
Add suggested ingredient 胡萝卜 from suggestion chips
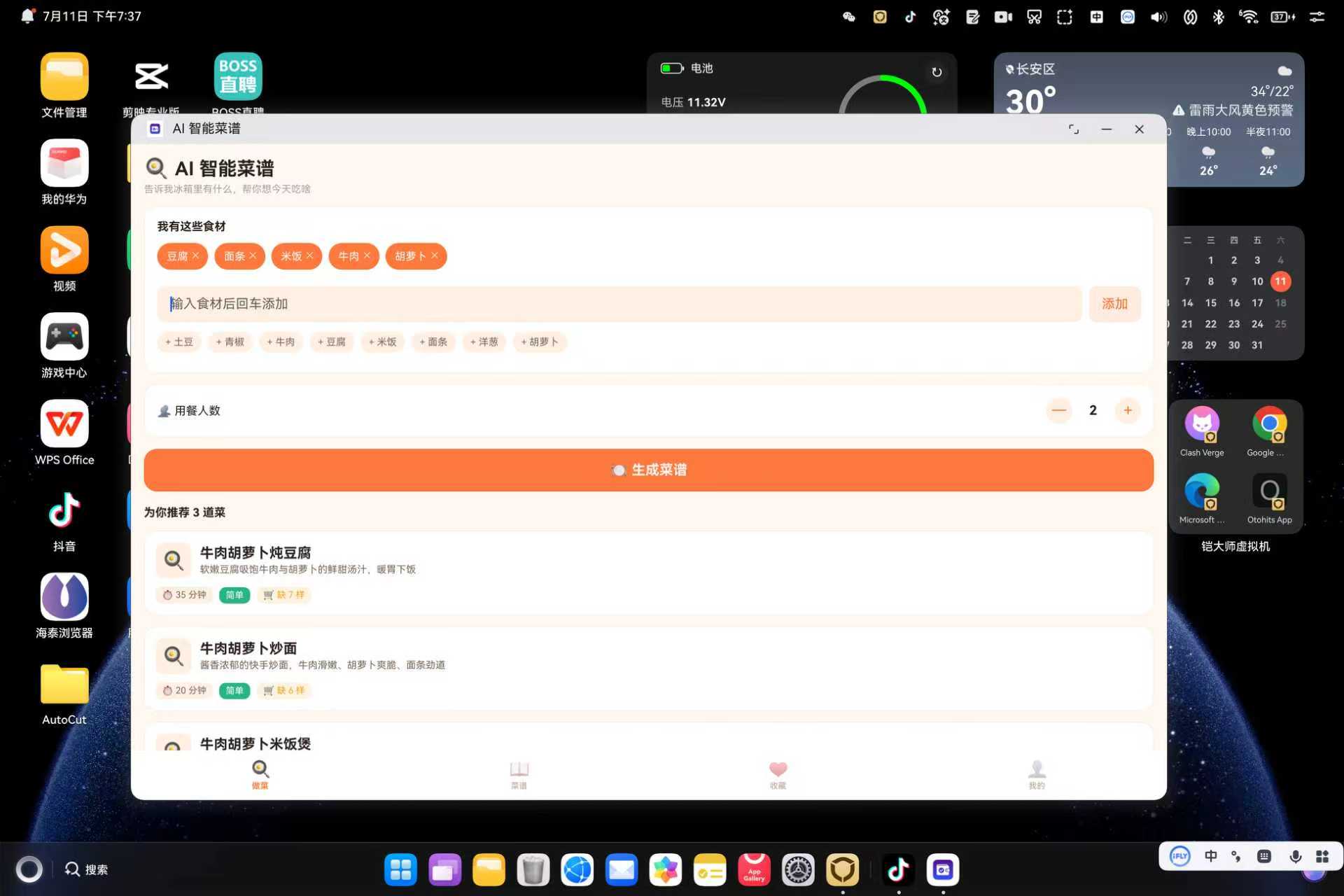pyautogui.click(x=540, y=342)
